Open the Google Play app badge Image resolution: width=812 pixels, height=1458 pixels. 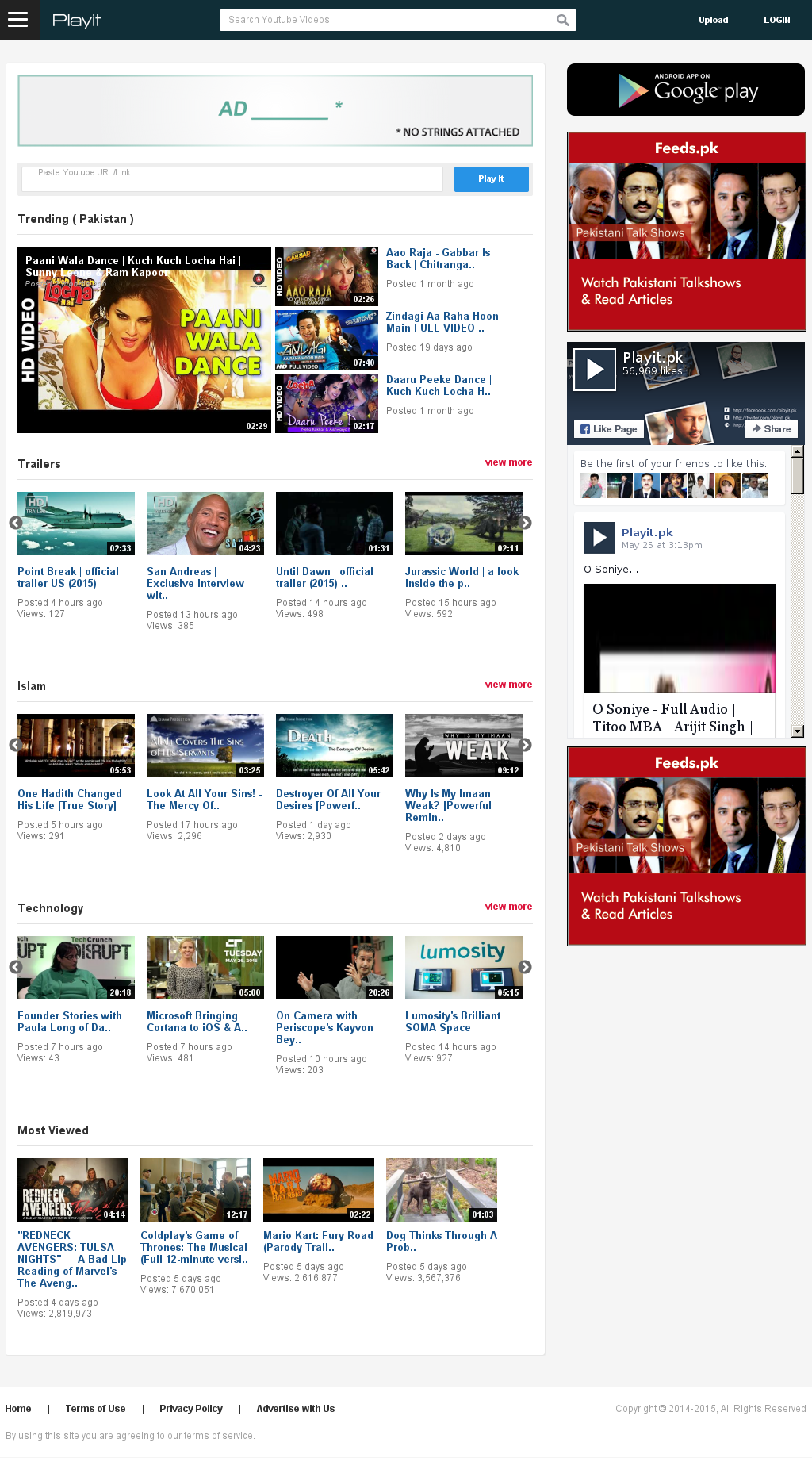(x=686, y=90)
